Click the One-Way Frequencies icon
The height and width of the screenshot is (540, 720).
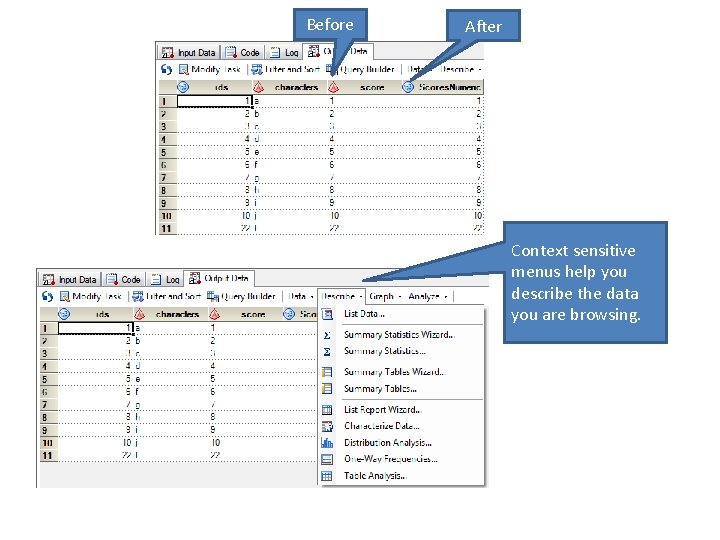coord(327,459)
